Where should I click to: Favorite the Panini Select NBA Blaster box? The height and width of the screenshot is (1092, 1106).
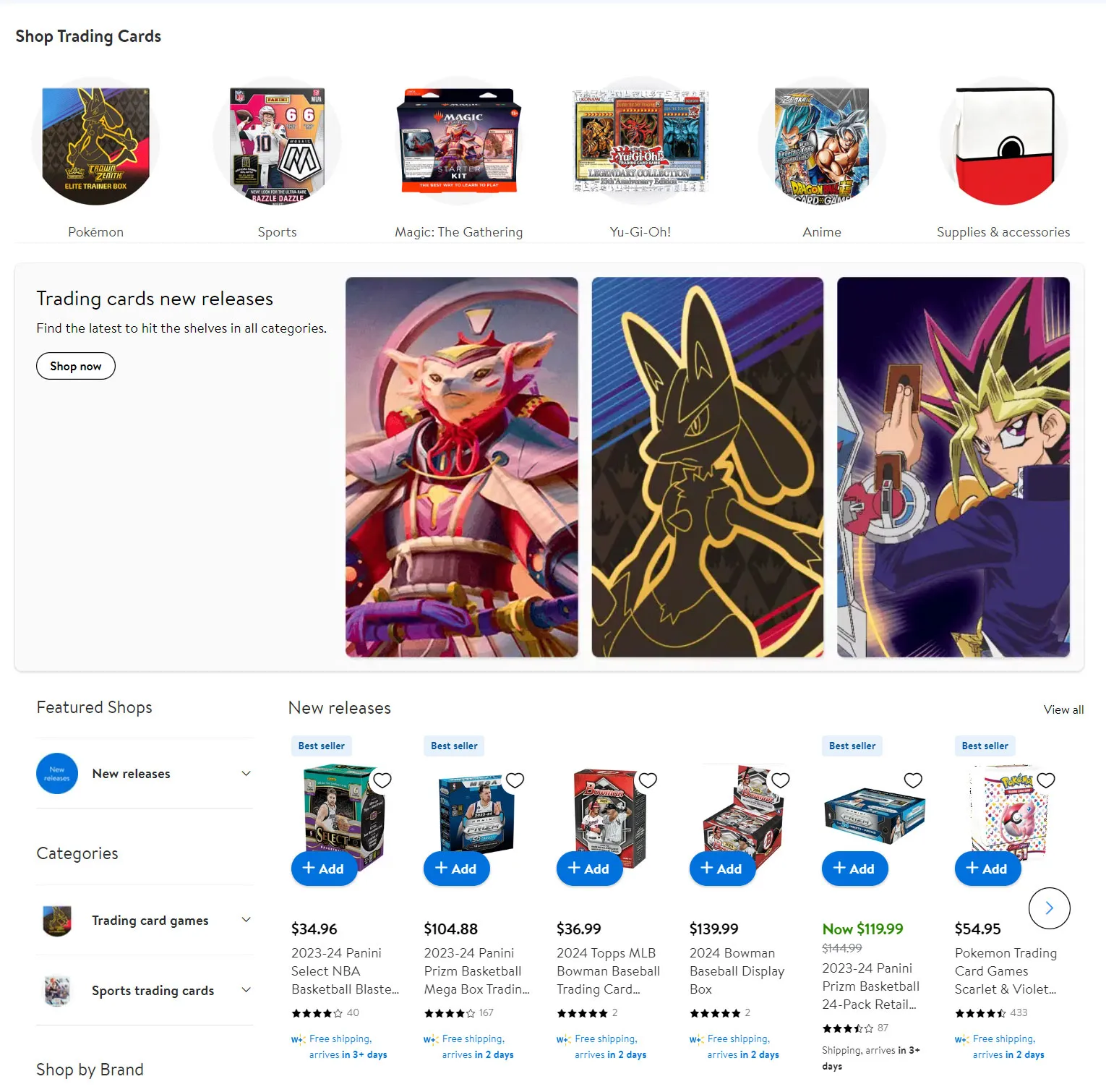click(382, 780)
